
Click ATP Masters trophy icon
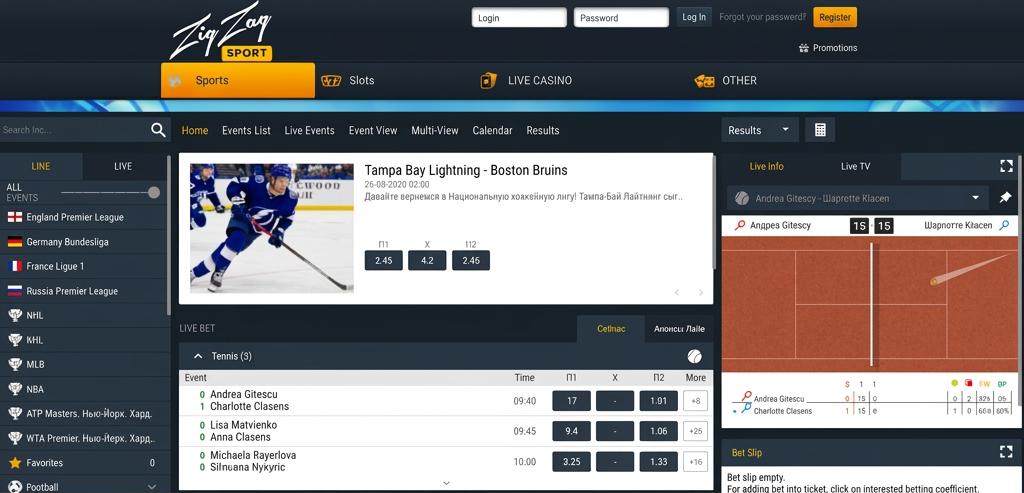pos(14,413)
